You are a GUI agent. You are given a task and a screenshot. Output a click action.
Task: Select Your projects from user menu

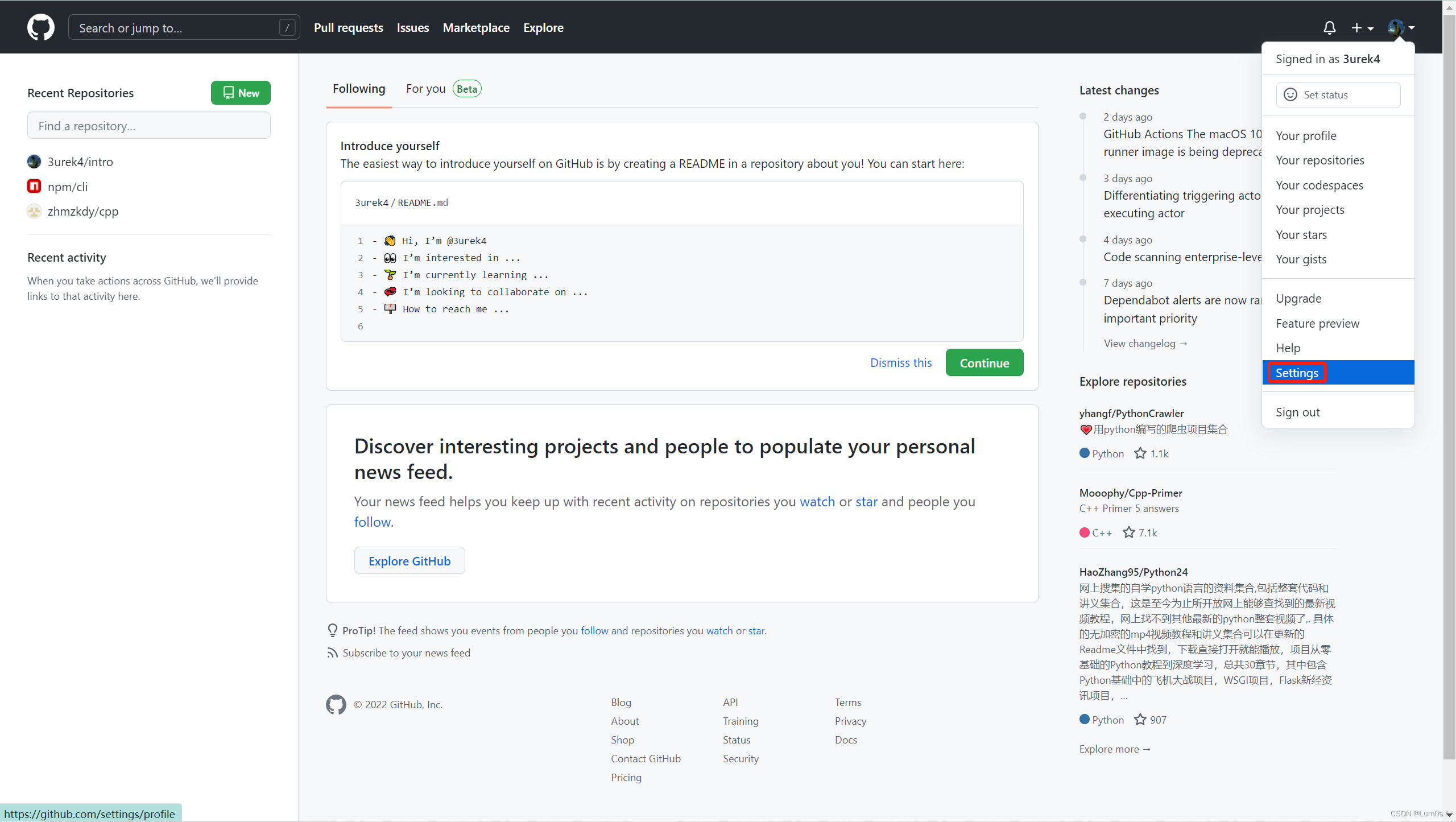pos(1338,210)
